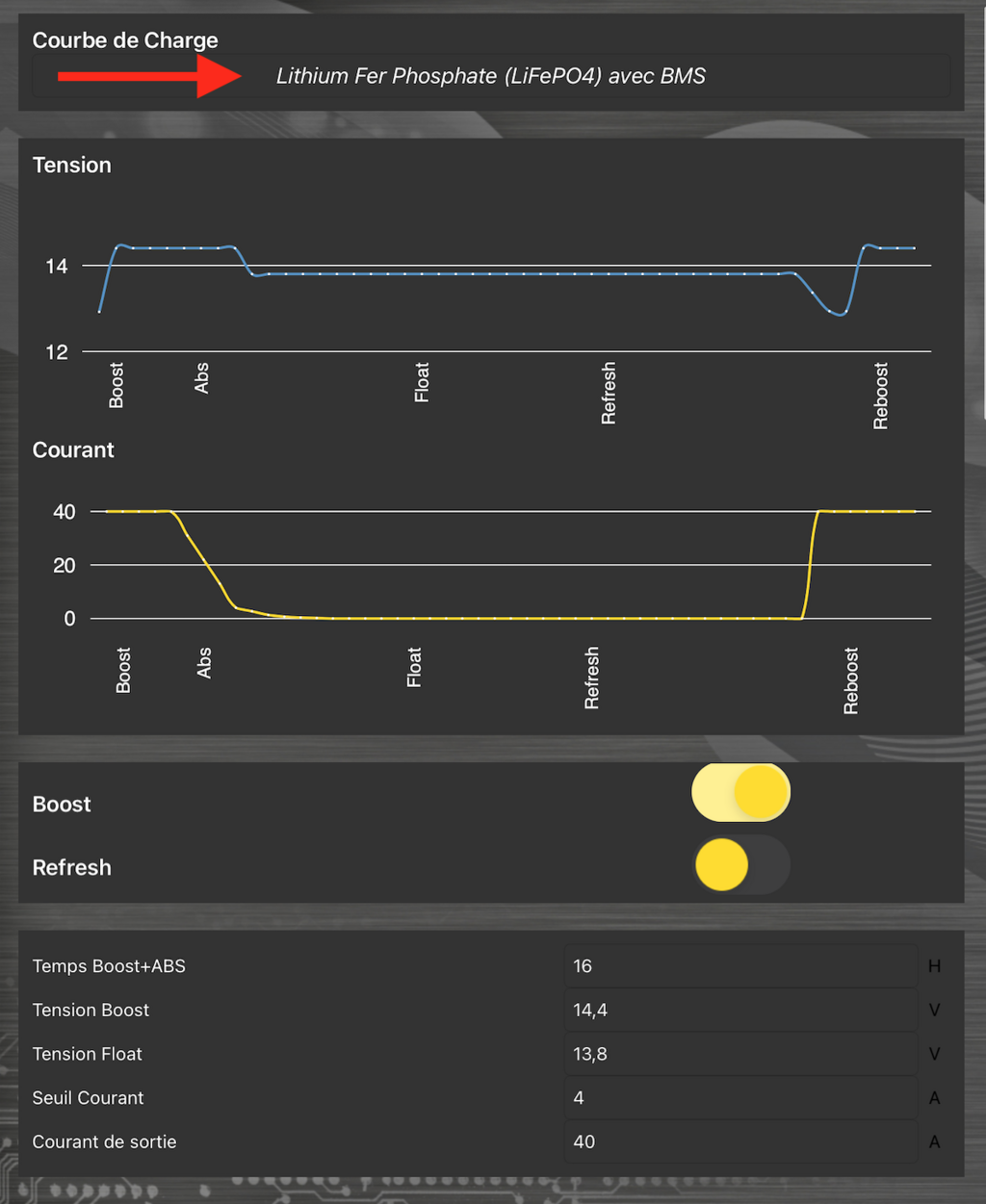Open the charge curve selector showing LiFePO4
986x1204 pixels.
tap(491, 76)
